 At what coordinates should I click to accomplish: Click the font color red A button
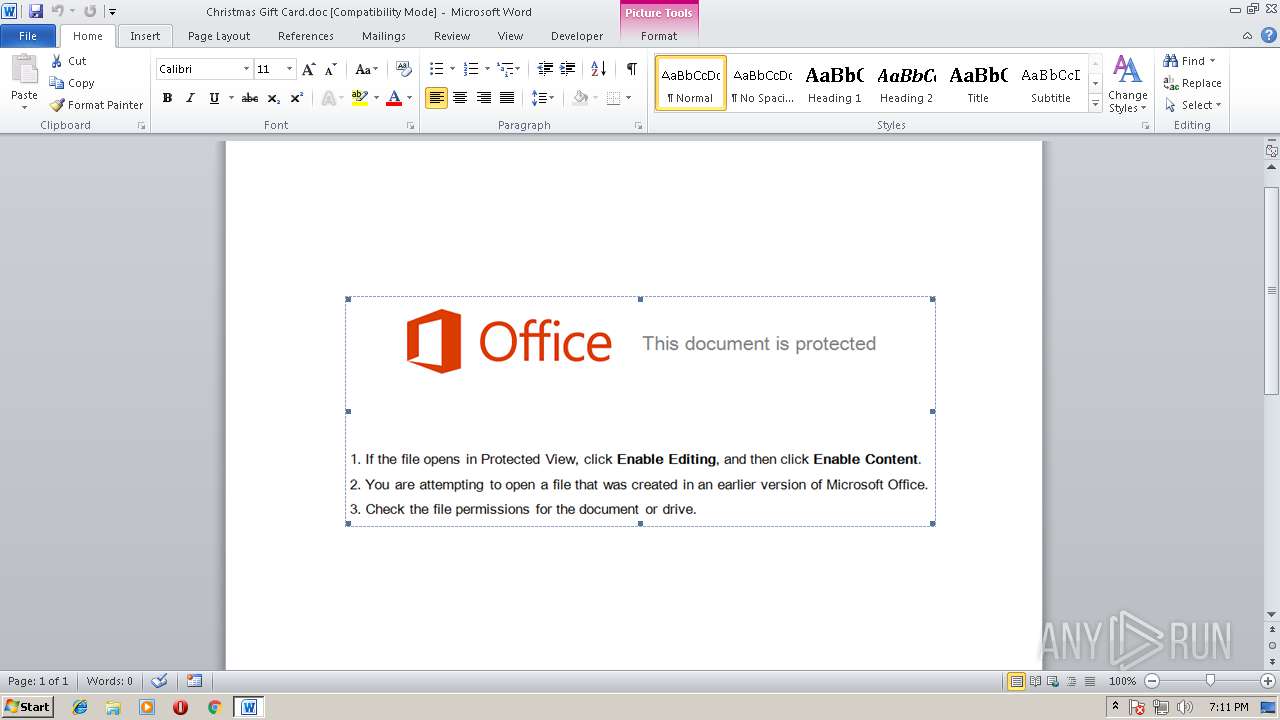[394, 98]
